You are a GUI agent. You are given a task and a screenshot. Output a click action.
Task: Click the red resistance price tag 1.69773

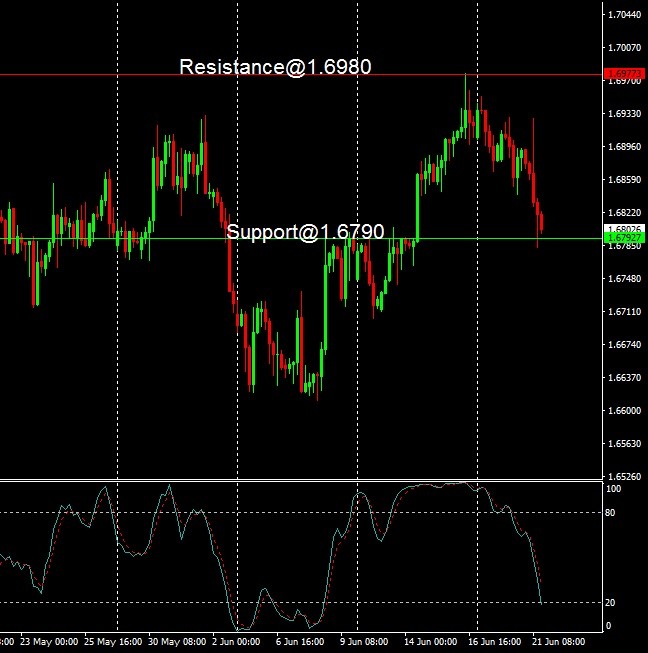point(624,74)
